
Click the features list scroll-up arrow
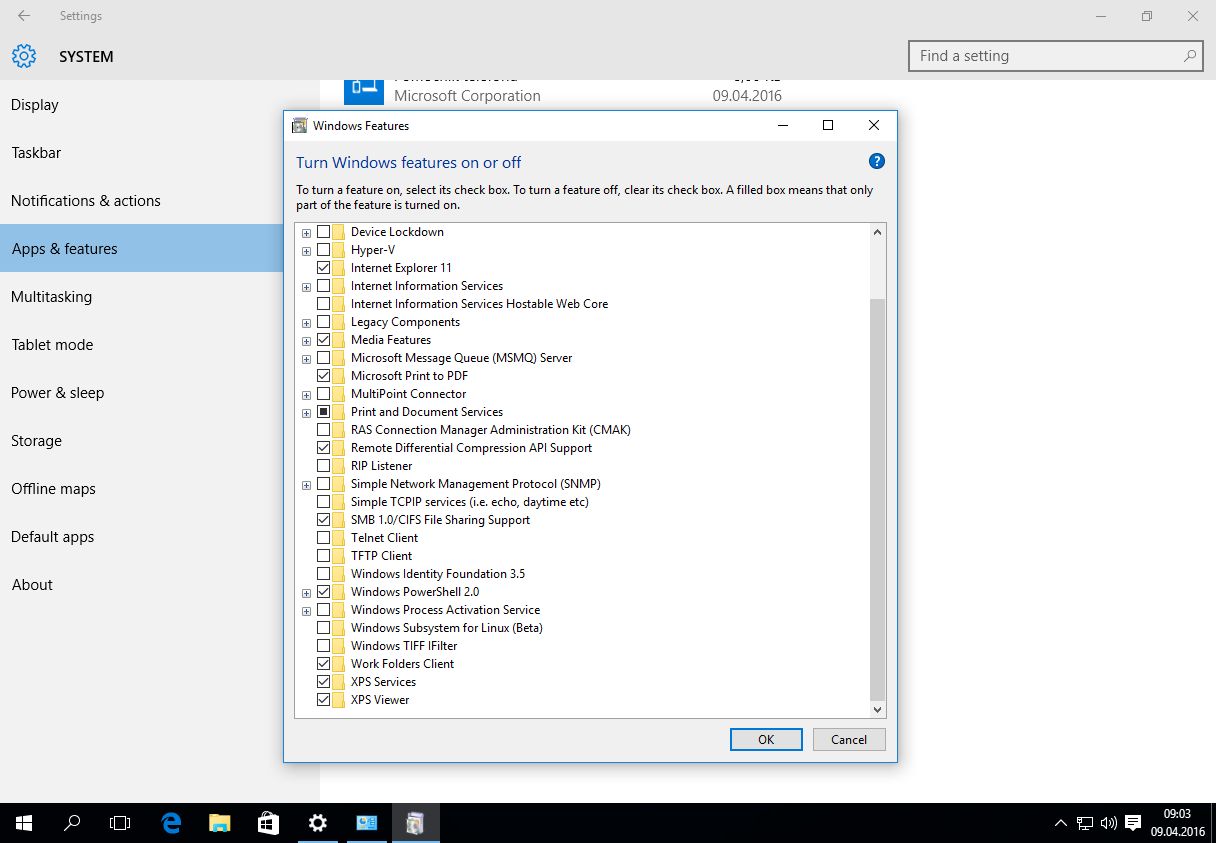[878, 232]
